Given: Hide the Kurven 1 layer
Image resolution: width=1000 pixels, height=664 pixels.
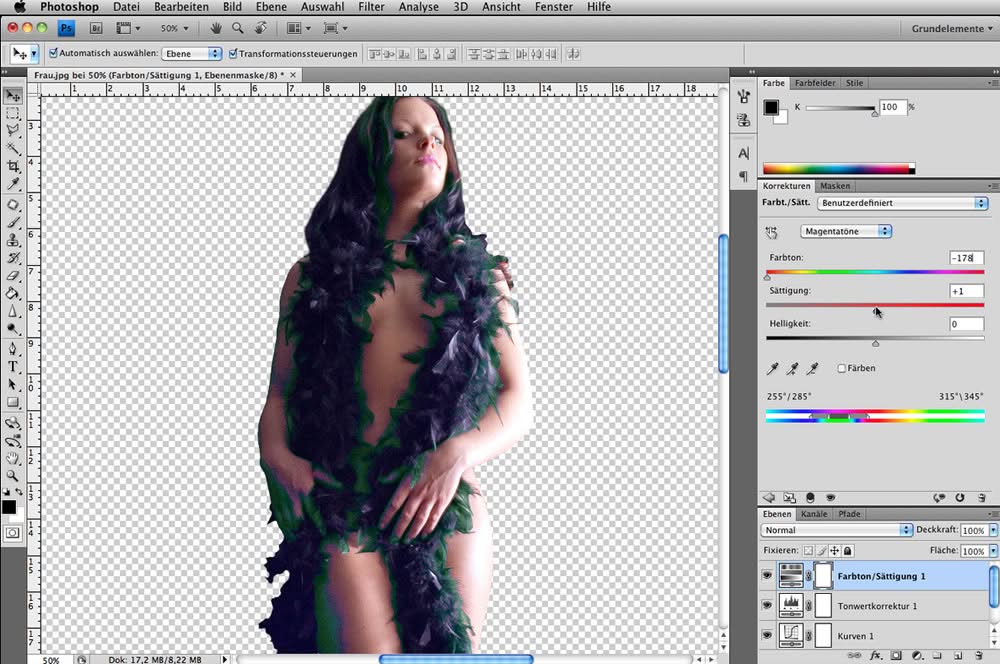Looking at the screenshot, I should point(767,635).
